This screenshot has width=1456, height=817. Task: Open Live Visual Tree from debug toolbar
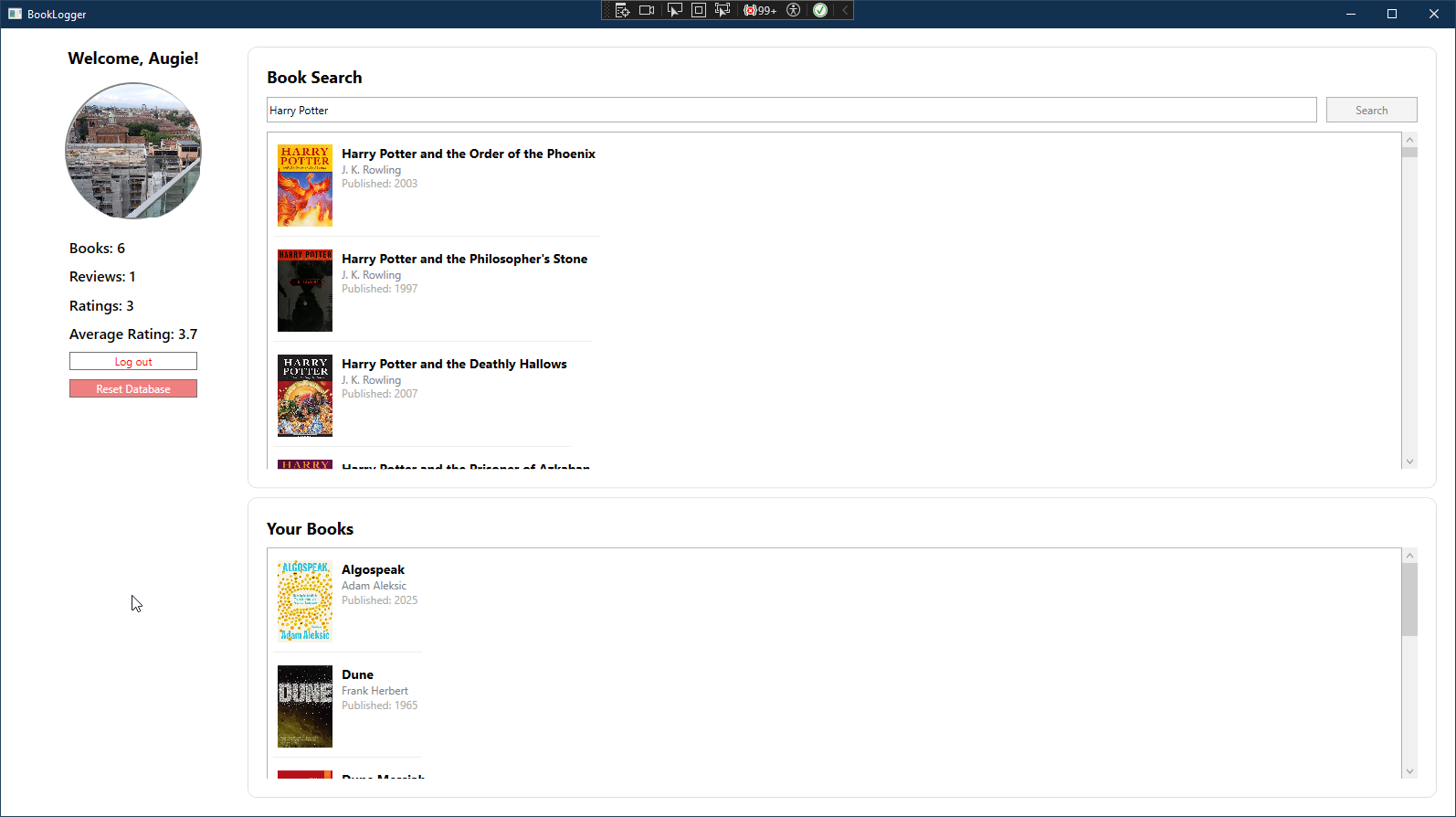click(x=622, y=10)
